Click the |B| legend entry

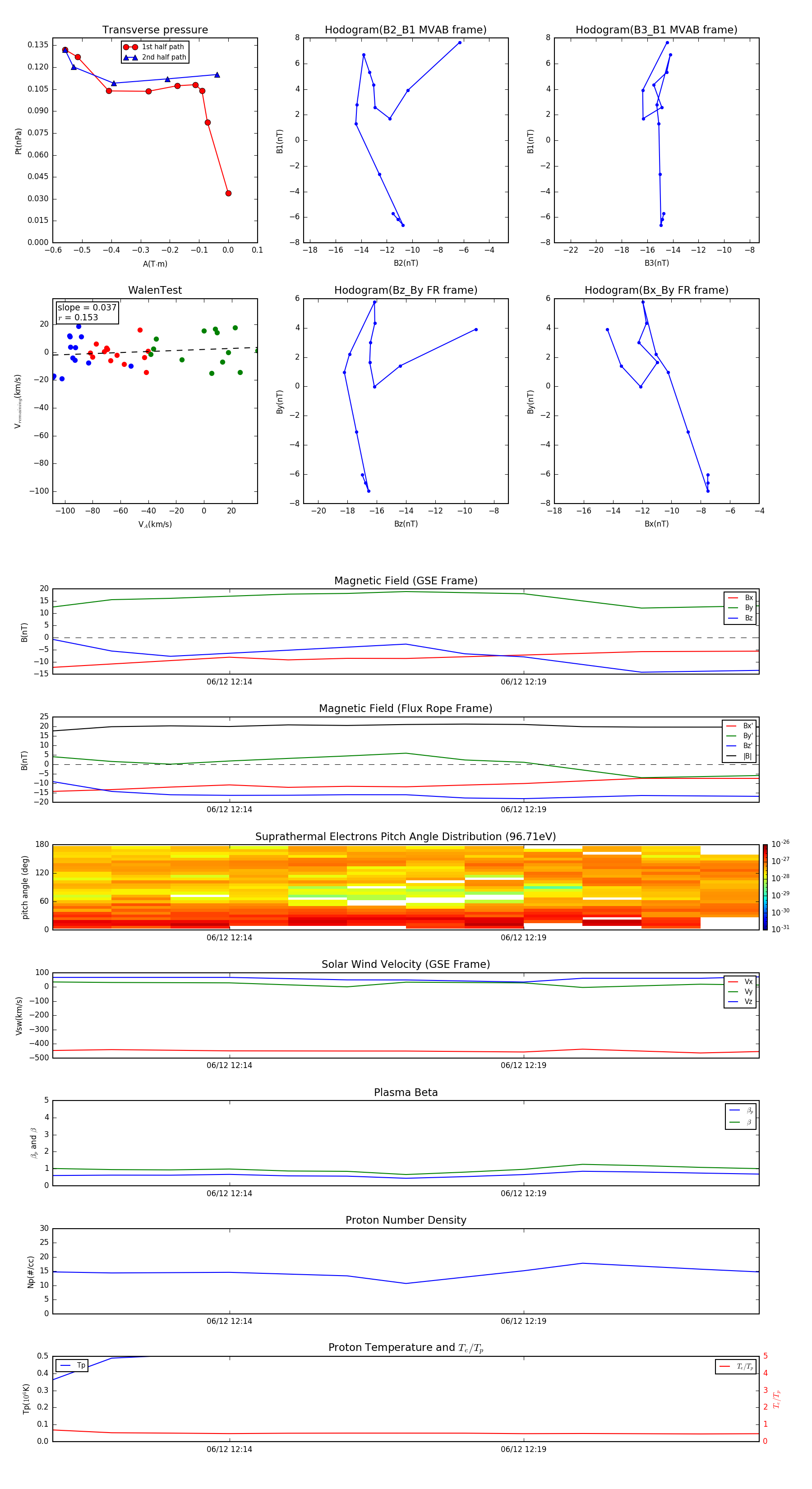(739, 756)
